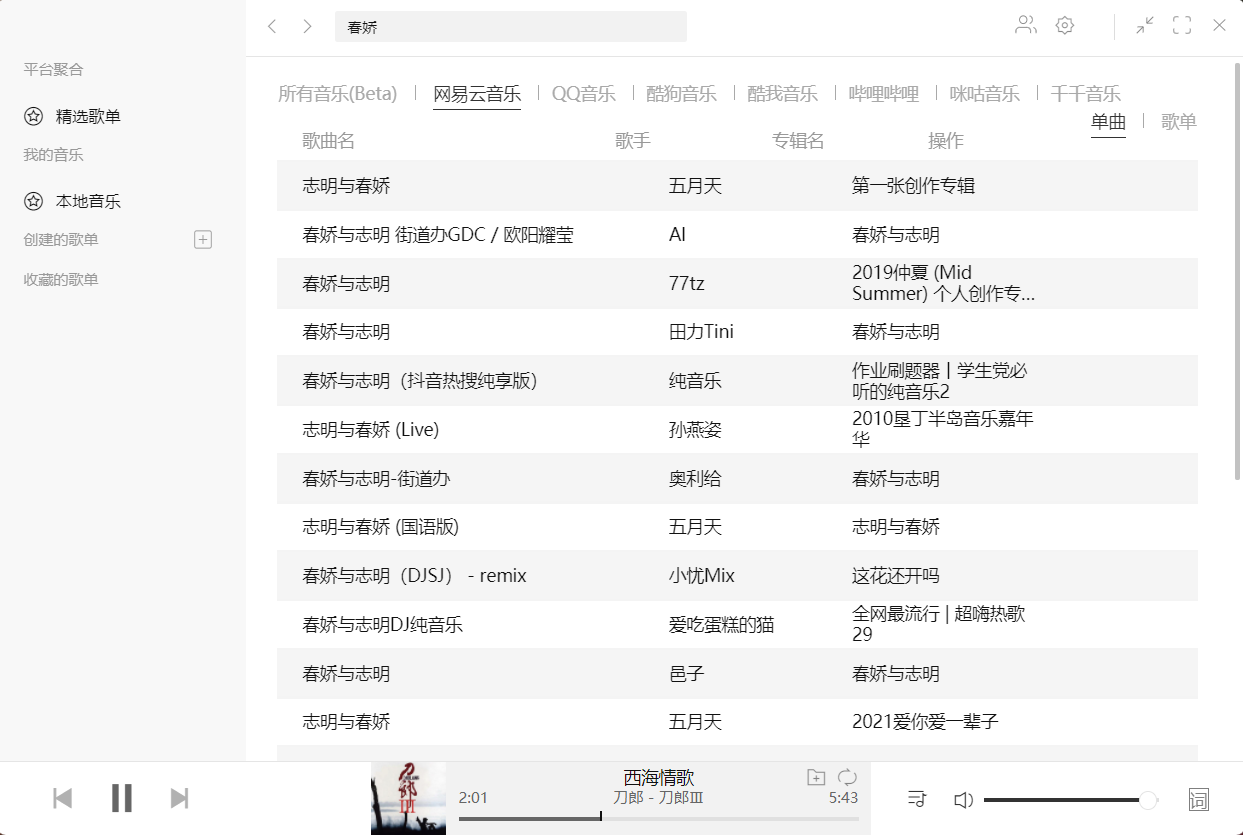Select 春娇与志明（DJSJ） - remix

(415, 576)
